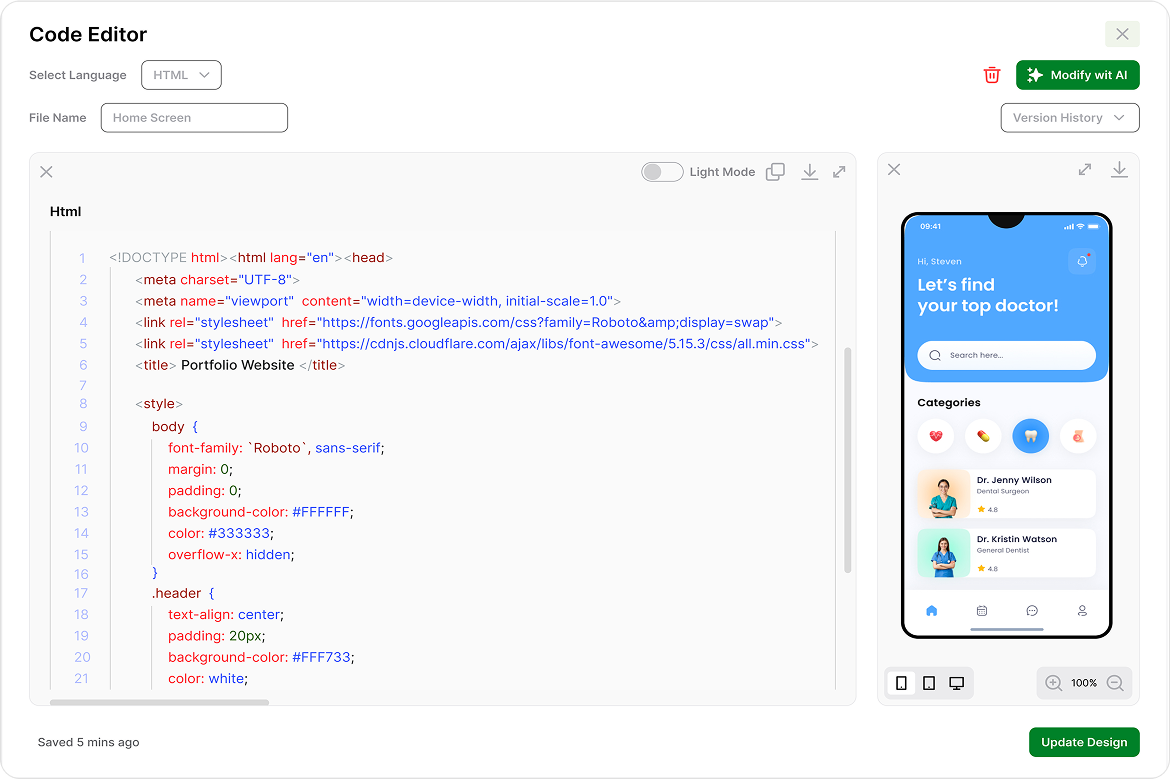Click the Saved 5 mins ago status
Screen dimensions: 1170x779
[x=89, y=742]
